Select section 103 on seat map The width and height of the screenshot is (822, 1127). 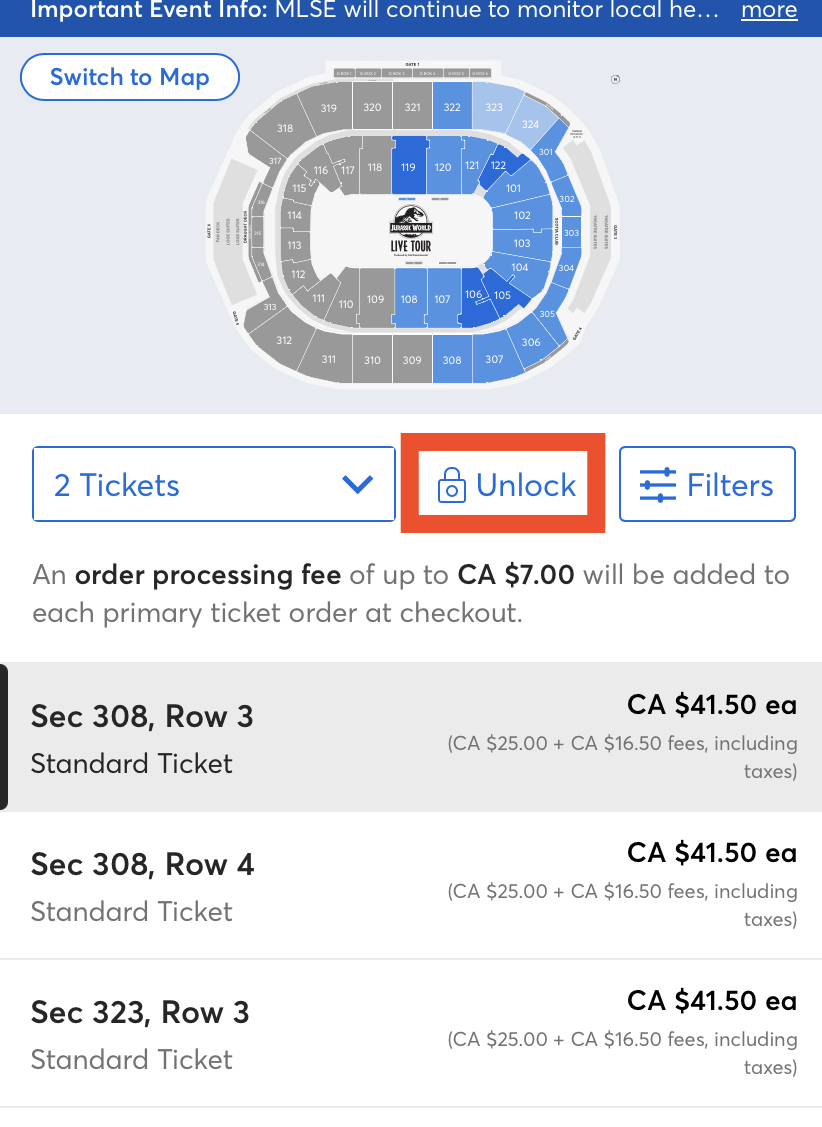click(522, 243)
